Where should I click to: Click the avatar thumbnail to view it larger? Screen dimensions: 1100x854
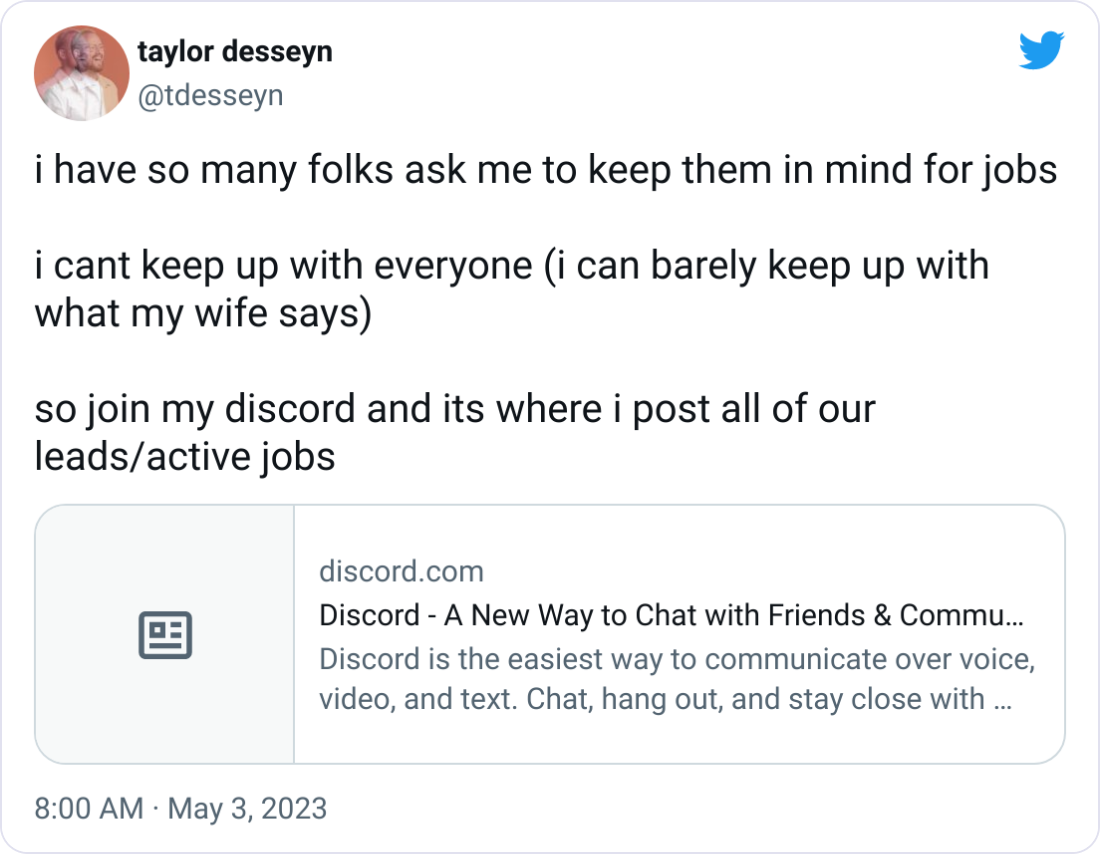click(x=81, y=72)
